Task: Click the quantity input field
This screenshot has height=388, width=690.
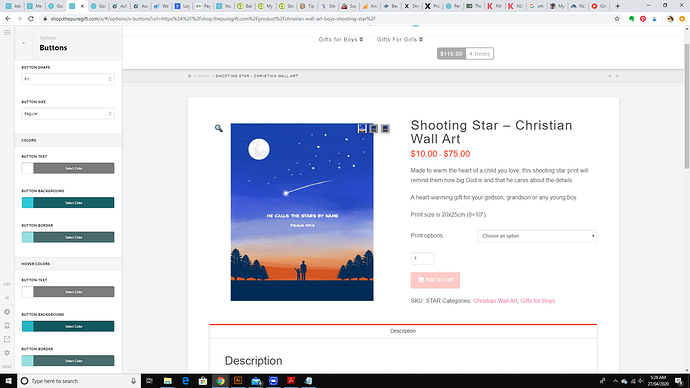Action: pyautogui.click(x=422, y=258)
